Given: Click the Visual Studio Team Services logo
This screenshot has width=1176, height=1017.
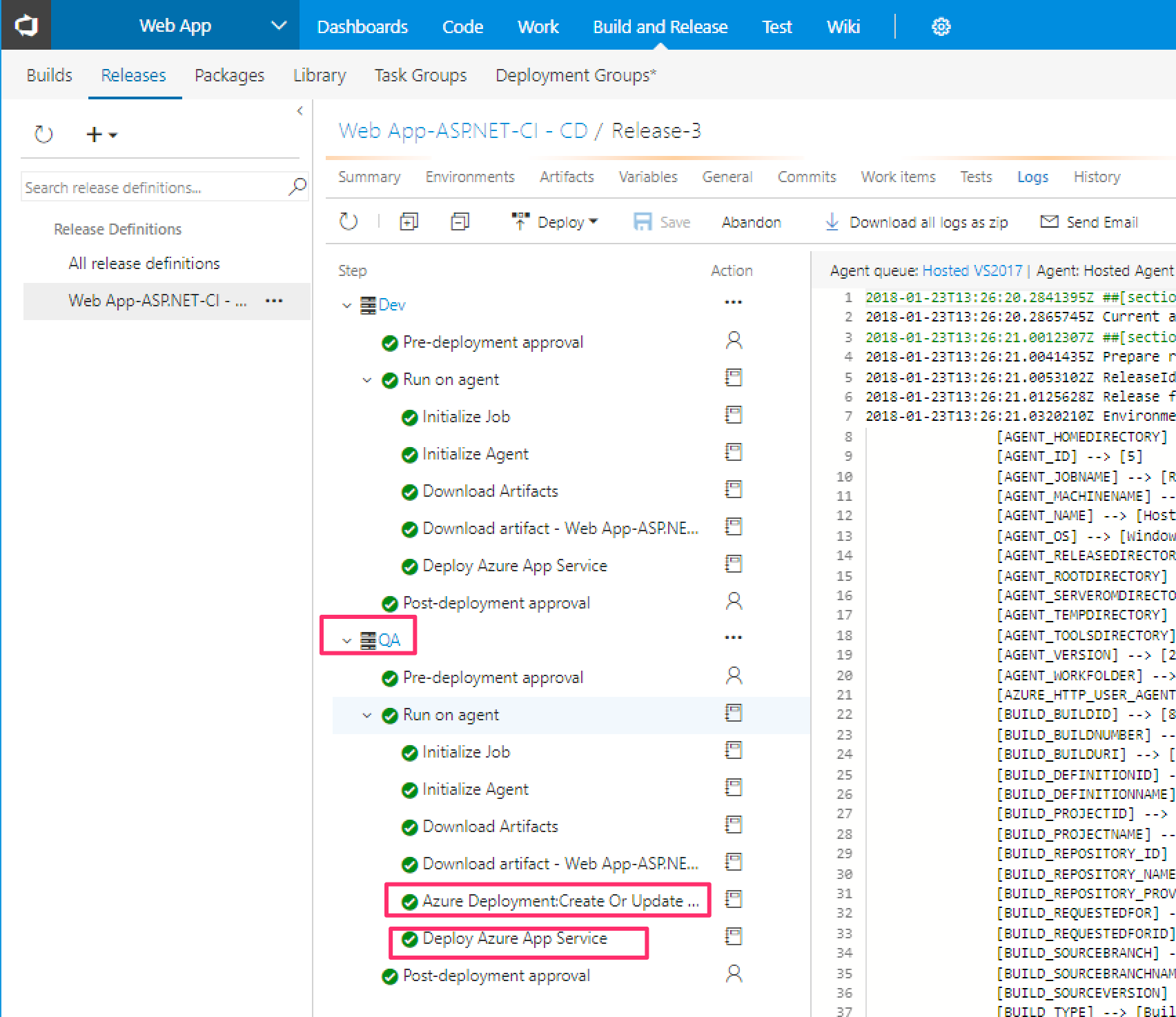Looking at the screenshot, I should pos(26,26).
